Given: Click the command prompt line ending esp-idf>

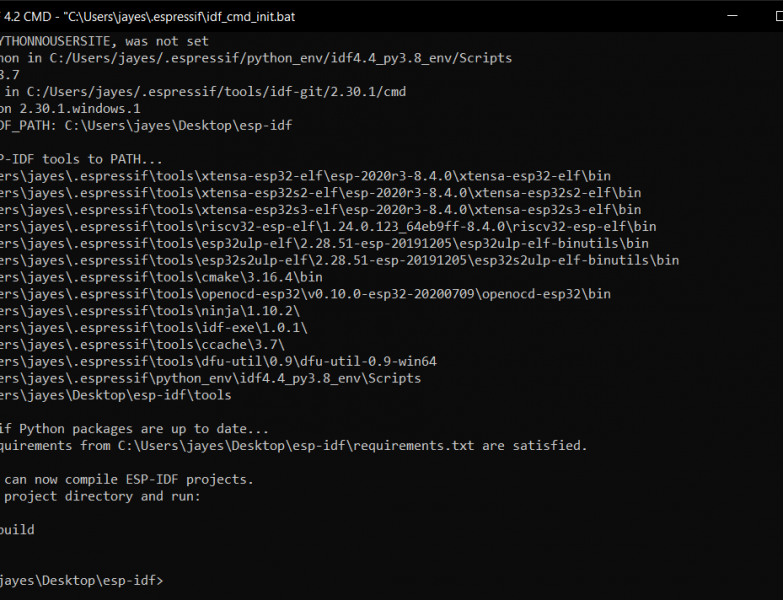Looking at the screenshot, I should (x=80, y=580).
